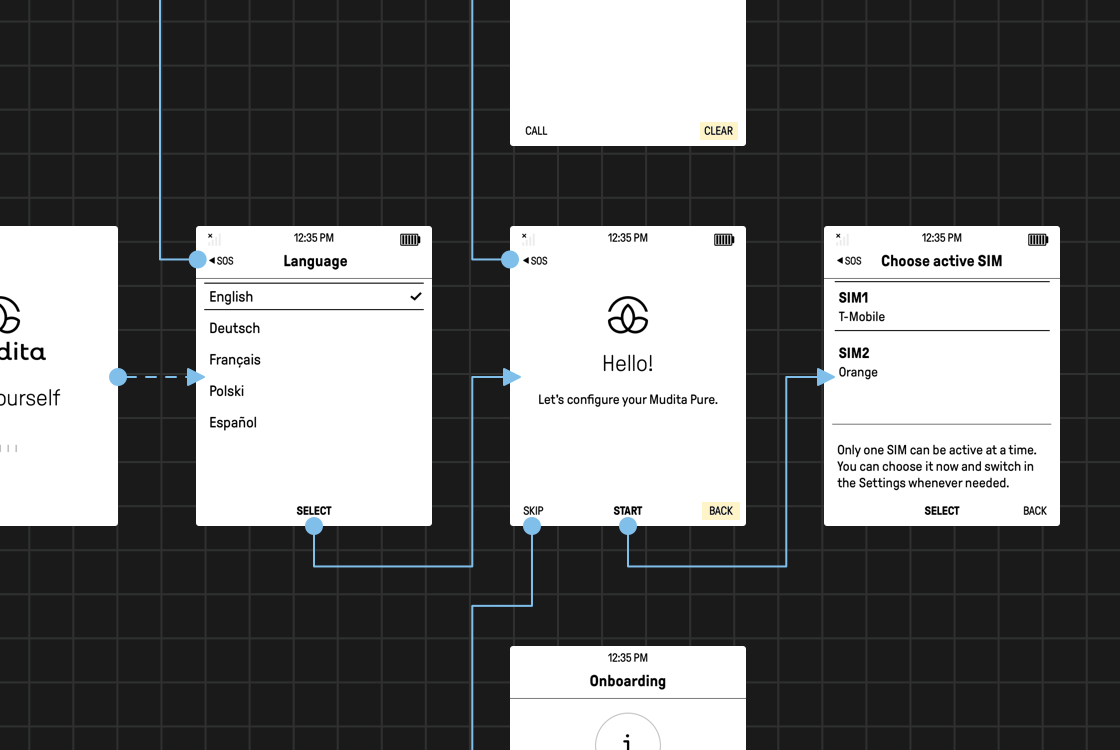This screenshot has height=750, width=1120.
Task: Click signal icon on Hello screen
Action: click(528, 239)
